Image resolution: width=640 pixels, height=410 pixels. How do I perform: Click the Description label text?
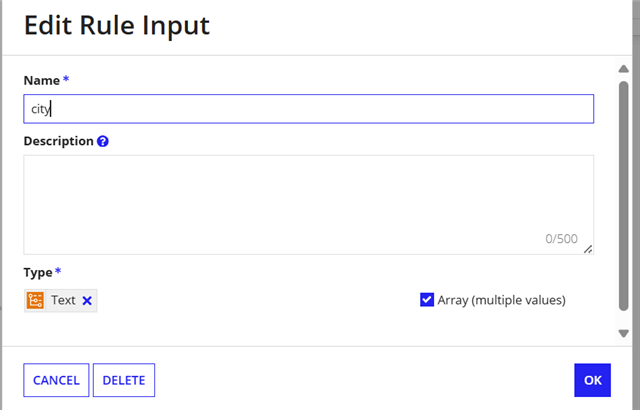[x=59, y=141]
